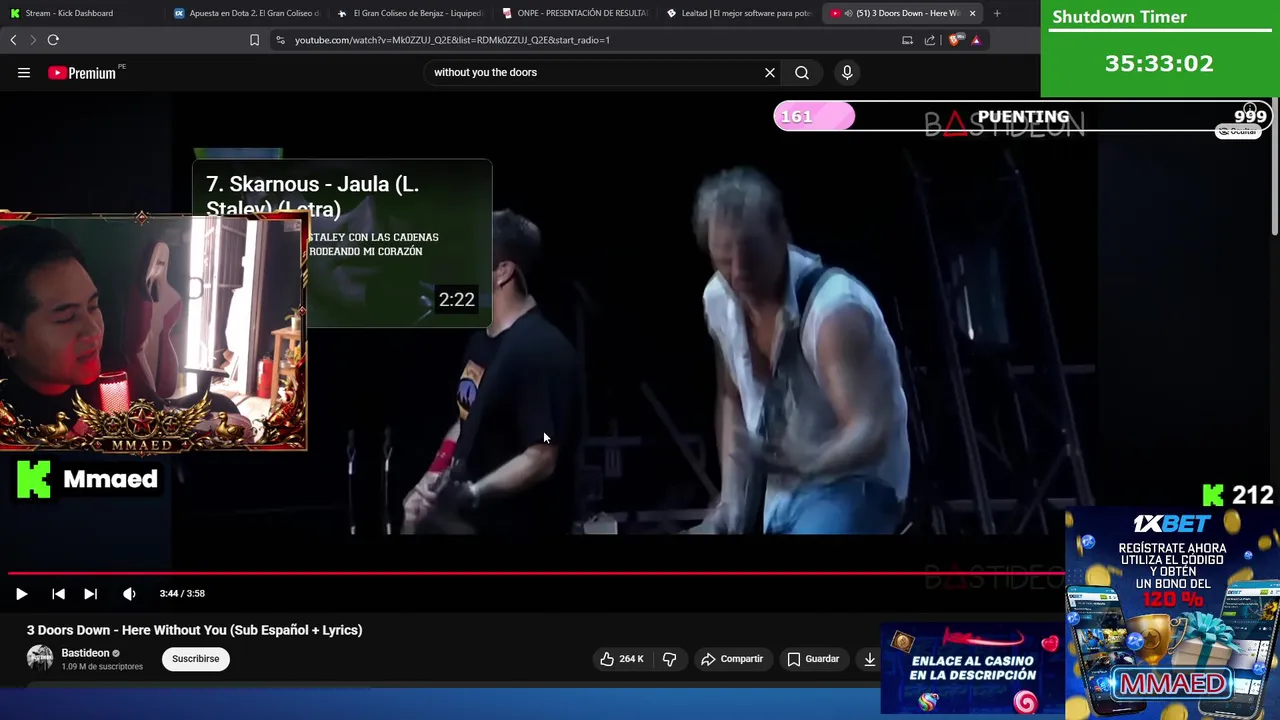Screen dimensions: 1280x720
Task: Switch to El Gran Coliseo de Benjaz tab
Action: [x=410, y=13]
